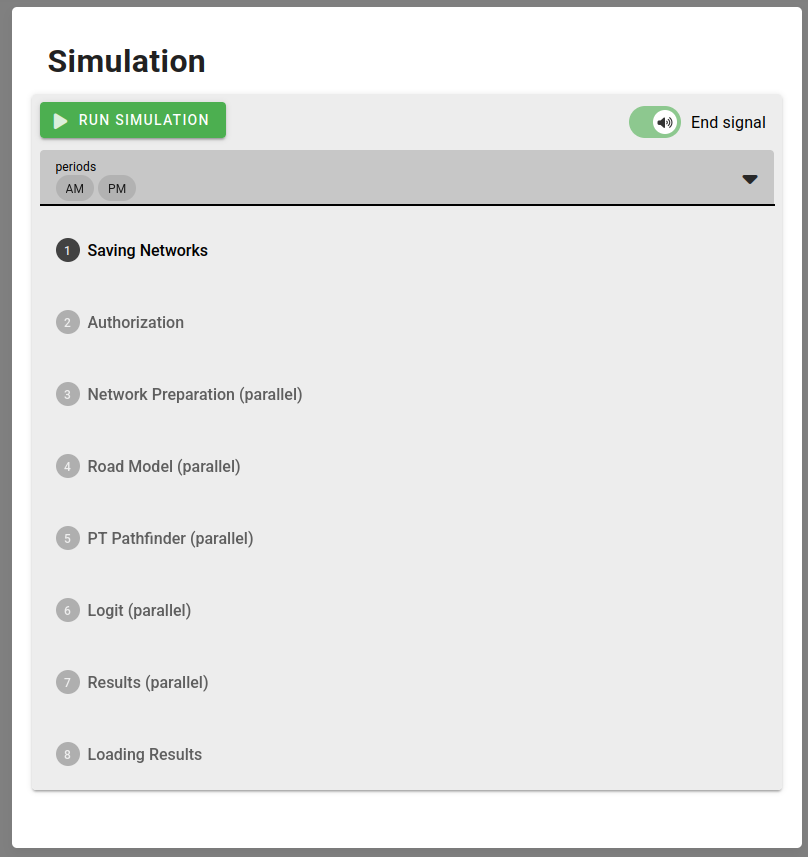Viewport: 808px width, 857px height.
Task: Click step 1 circle icon
Action: point(68,251)
